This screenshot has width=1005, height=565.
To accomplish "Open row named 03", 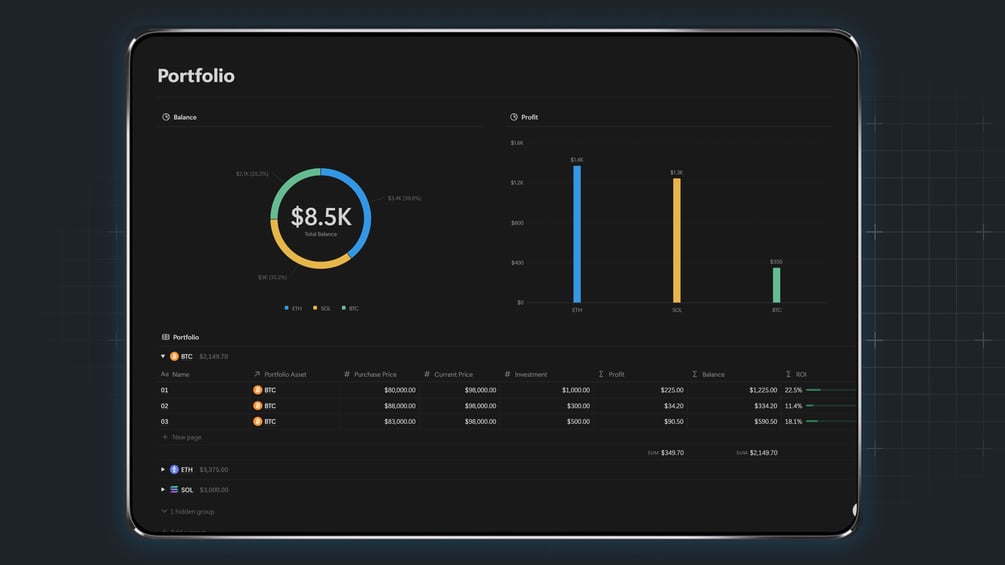I will click(165, 422).
